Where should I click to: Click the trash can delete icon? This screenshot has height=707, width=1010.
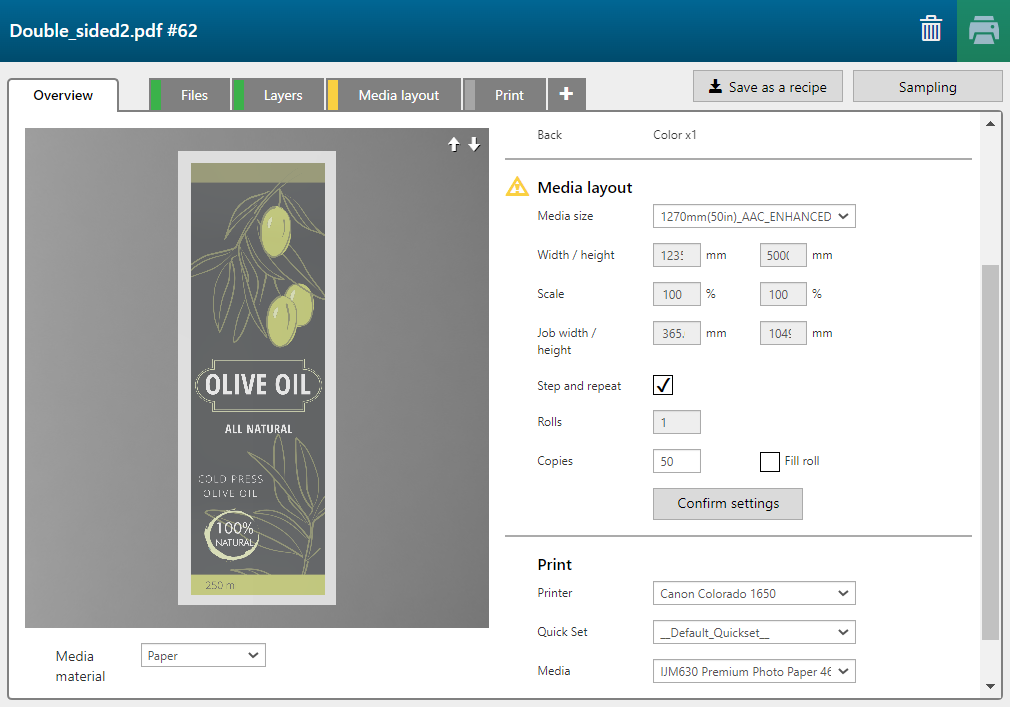click(931, 30)
